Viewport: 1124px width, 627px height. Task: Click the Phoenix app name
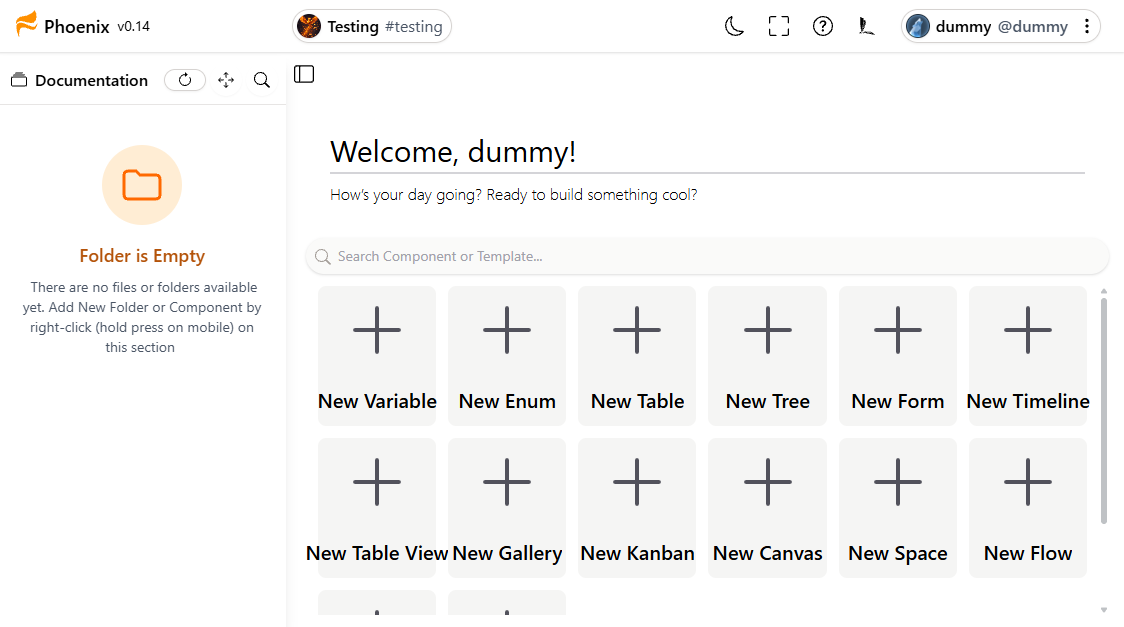(x=77, y=27)
